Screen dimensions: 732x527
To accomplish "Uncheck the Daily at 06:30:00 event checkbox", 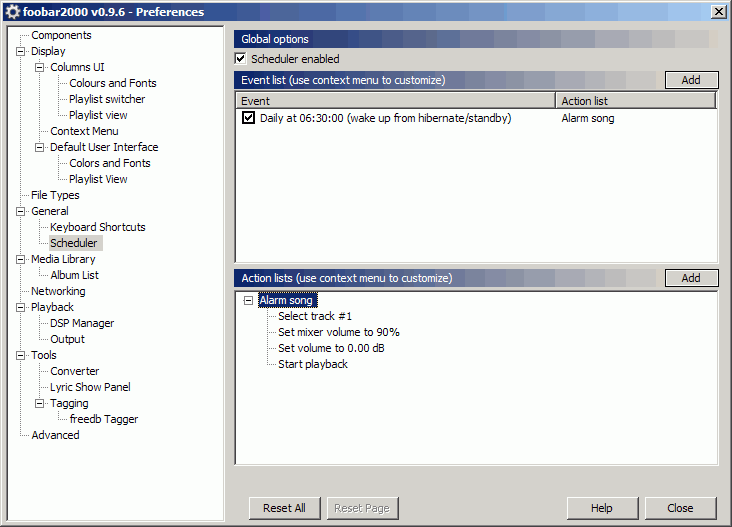I will point(248,118).
